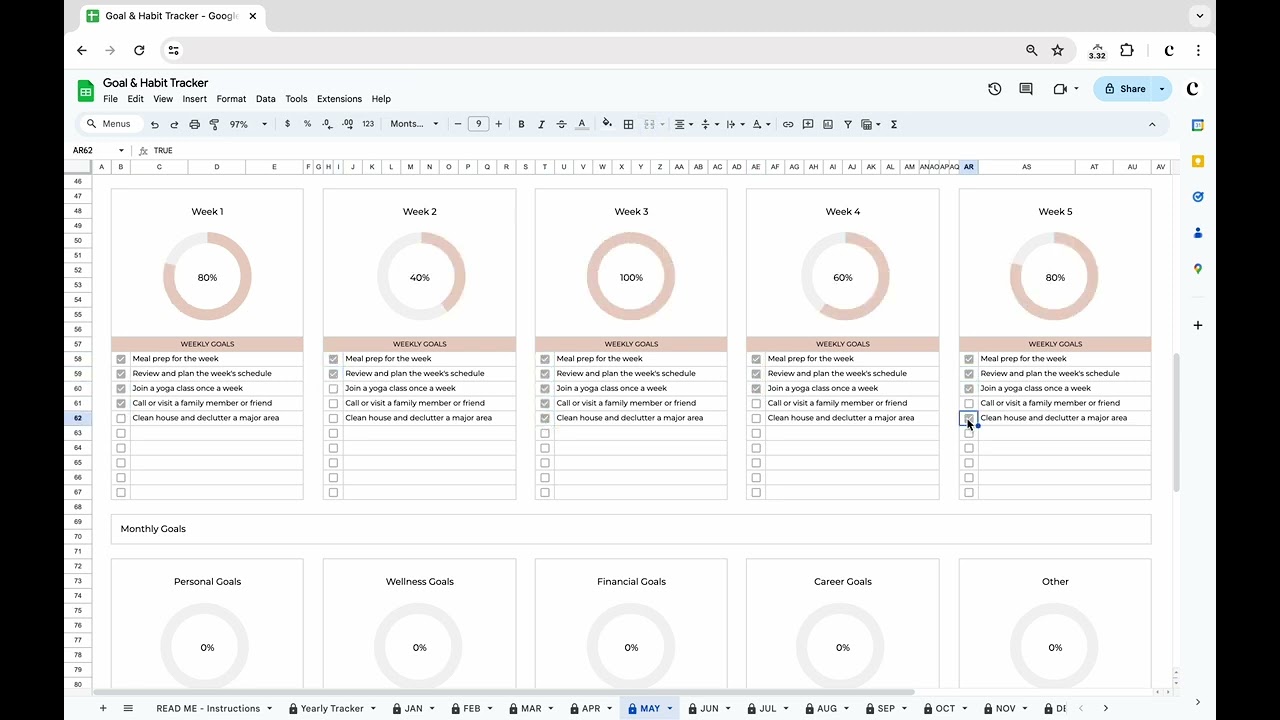Open name box dropdown arrow

[121, 151]
